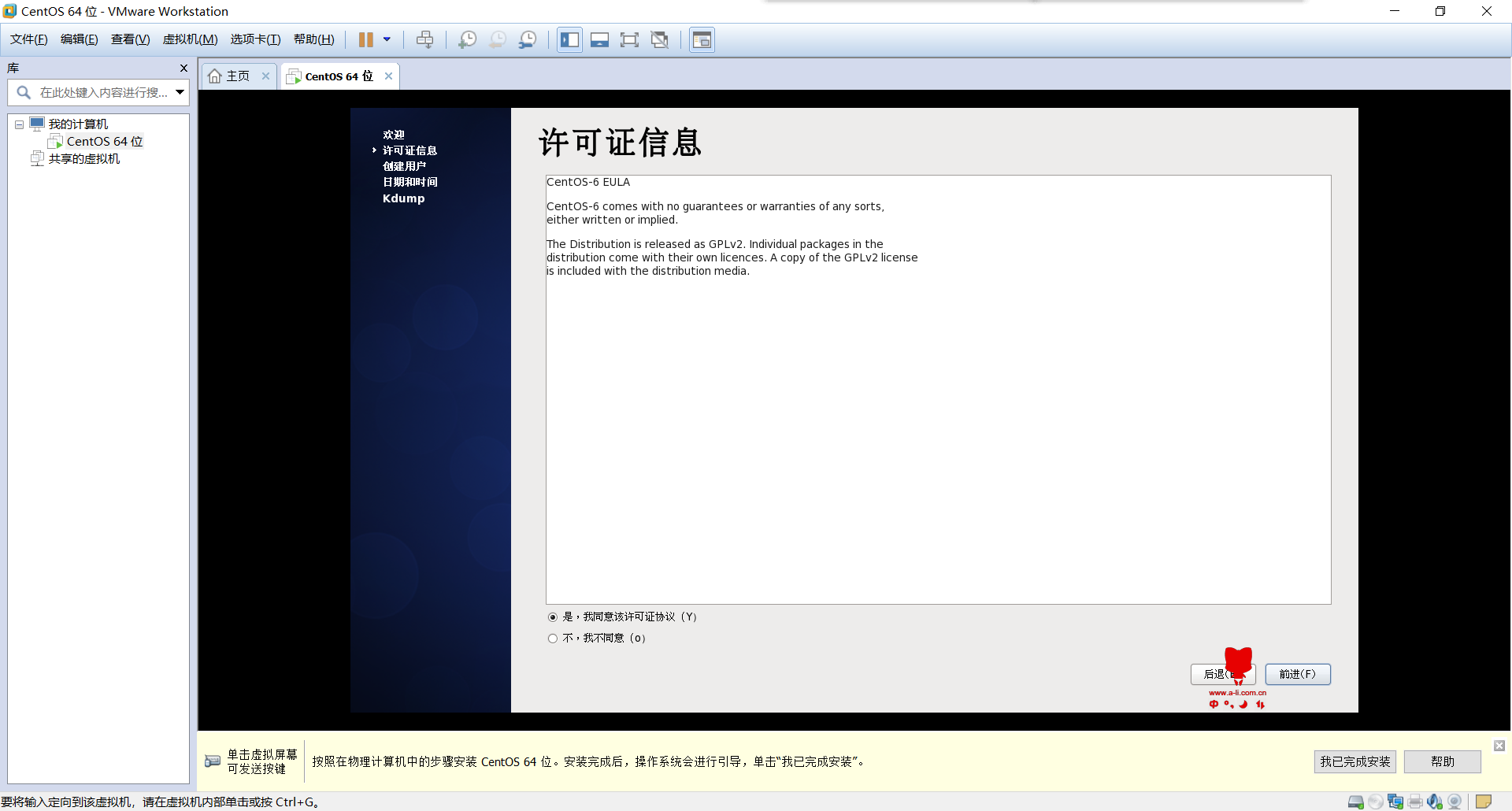
Task: Revert the virtual machine to its previous snapshot
Action: (498, 39)
